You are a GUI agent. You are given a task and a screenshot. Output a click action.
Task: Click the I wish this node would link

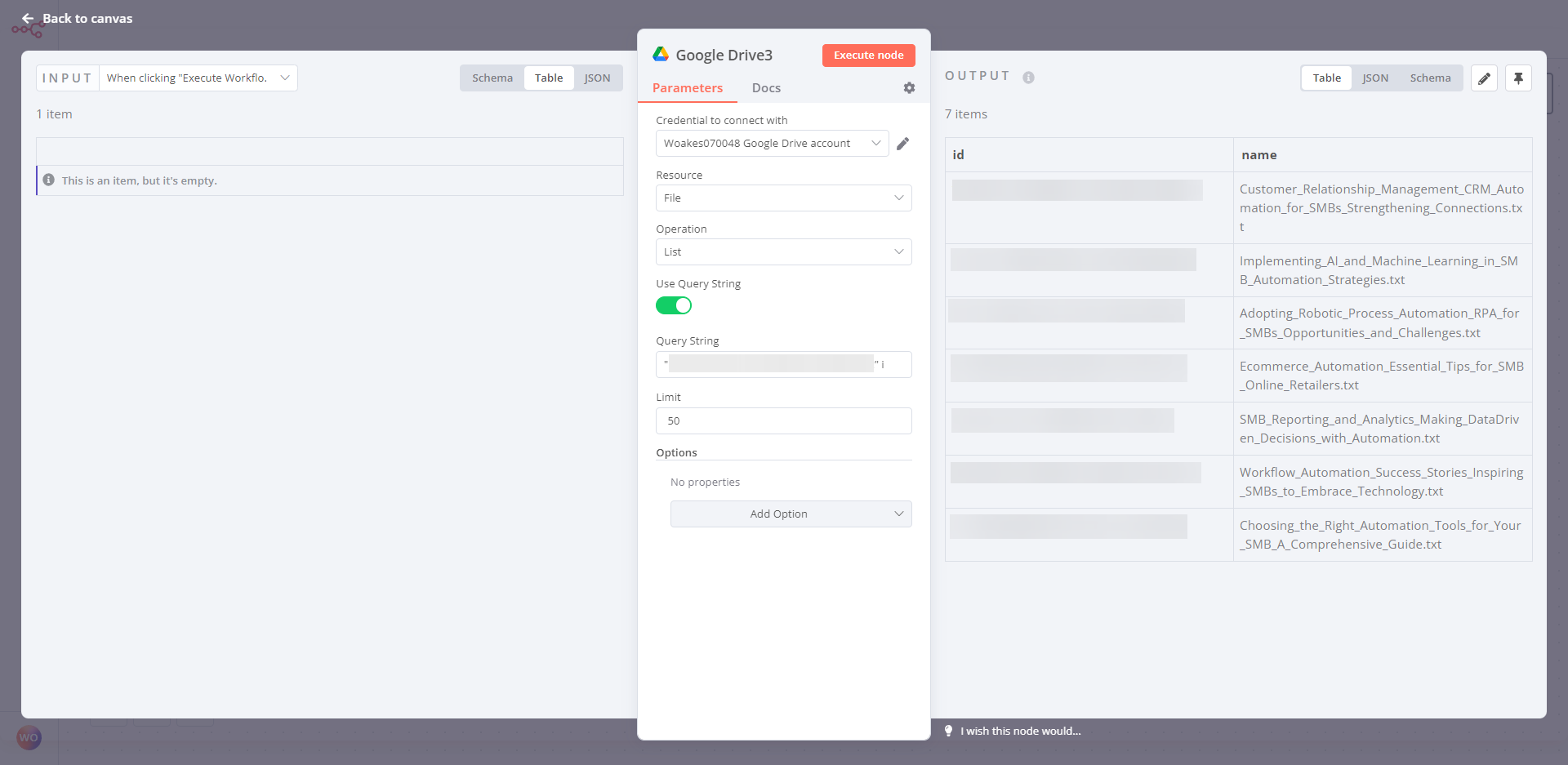pos(1020,731)
